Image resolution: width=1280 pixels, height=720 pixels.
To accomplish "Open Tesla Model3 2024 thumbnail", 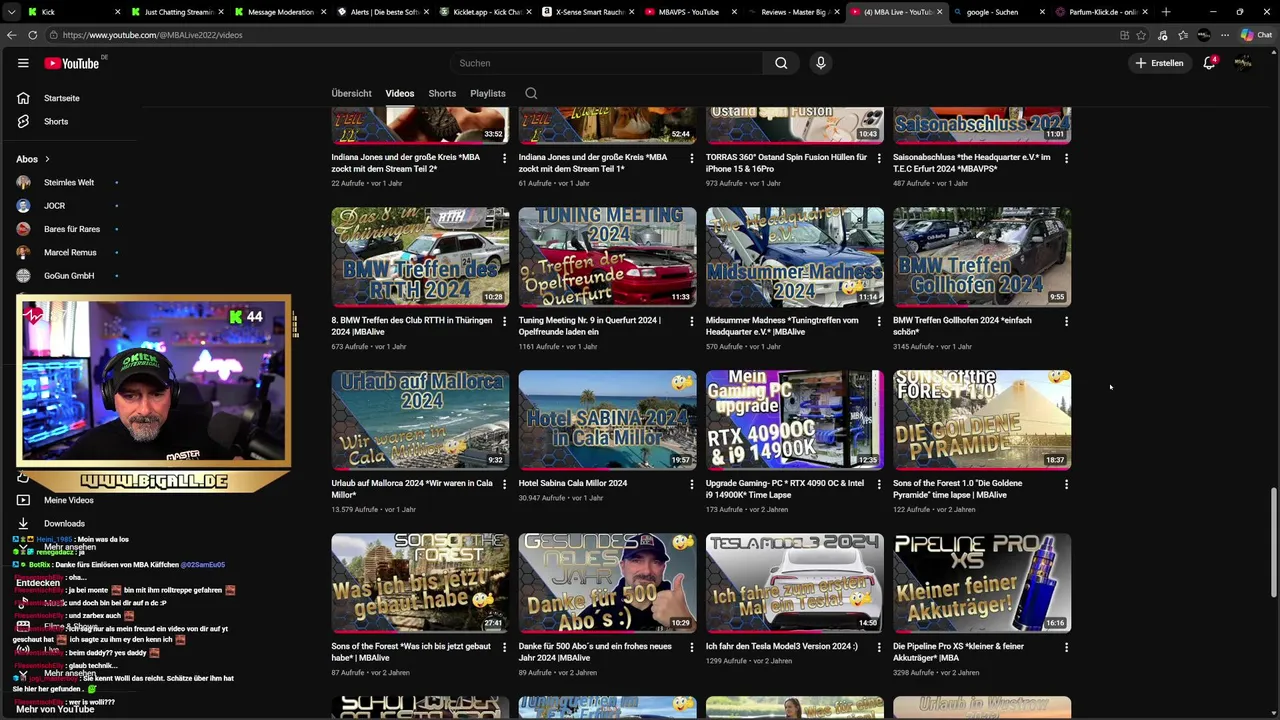I will [x=795, y=583].
